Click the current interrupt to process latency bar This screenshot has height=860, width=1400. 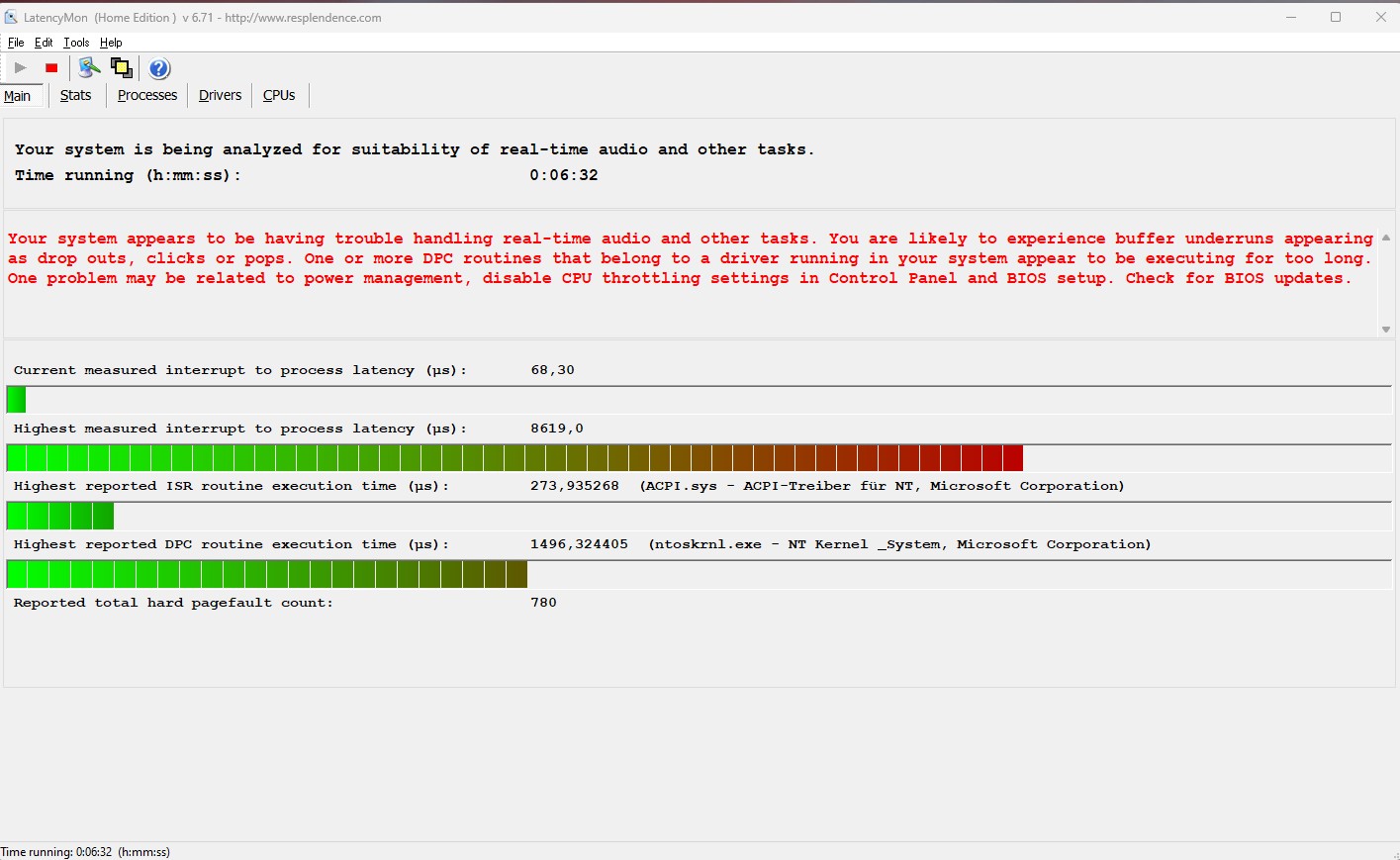pos(699,400)
